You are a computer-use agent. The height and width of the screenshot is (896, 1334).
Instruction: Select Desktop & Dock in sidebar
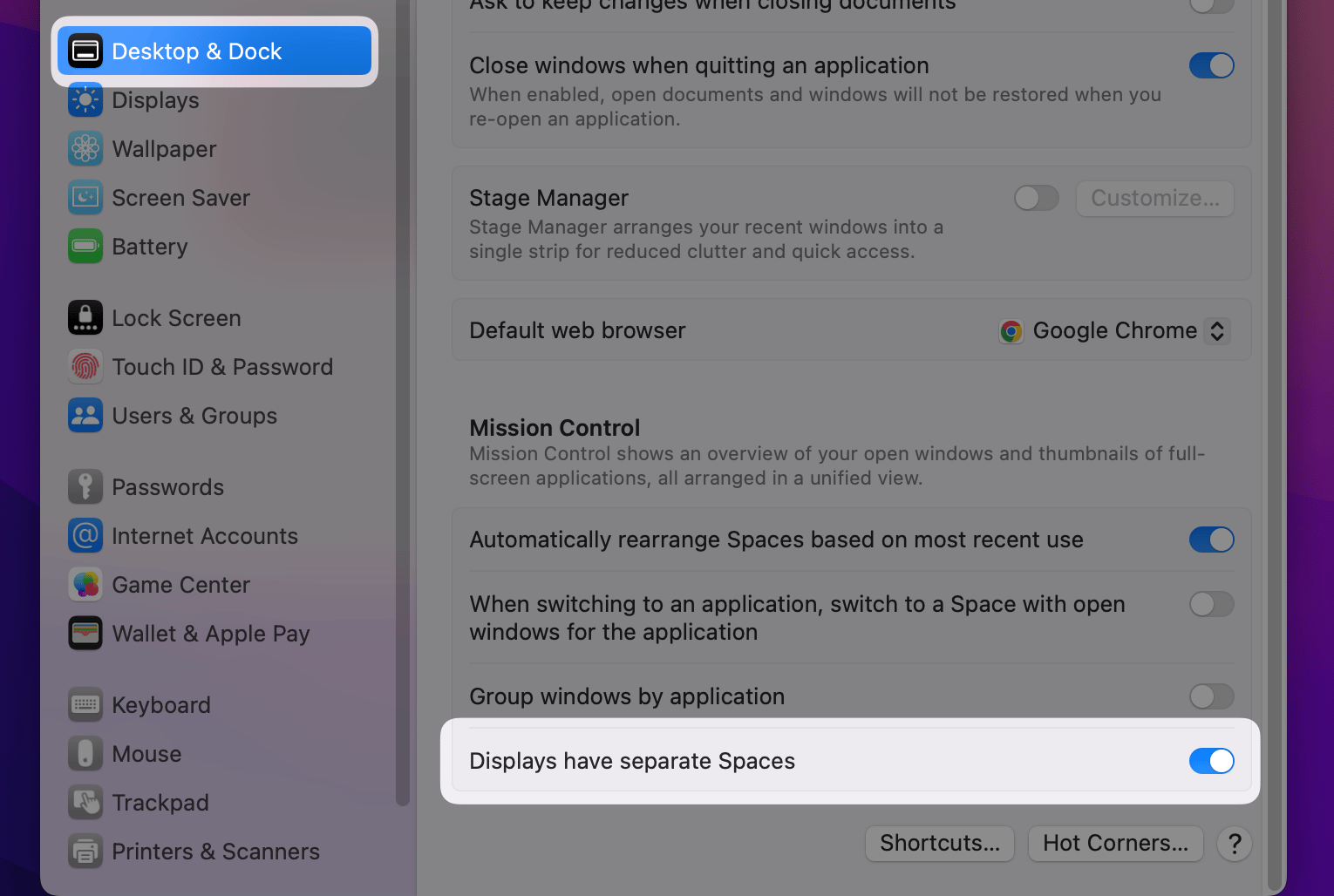(x=214, y=51)
